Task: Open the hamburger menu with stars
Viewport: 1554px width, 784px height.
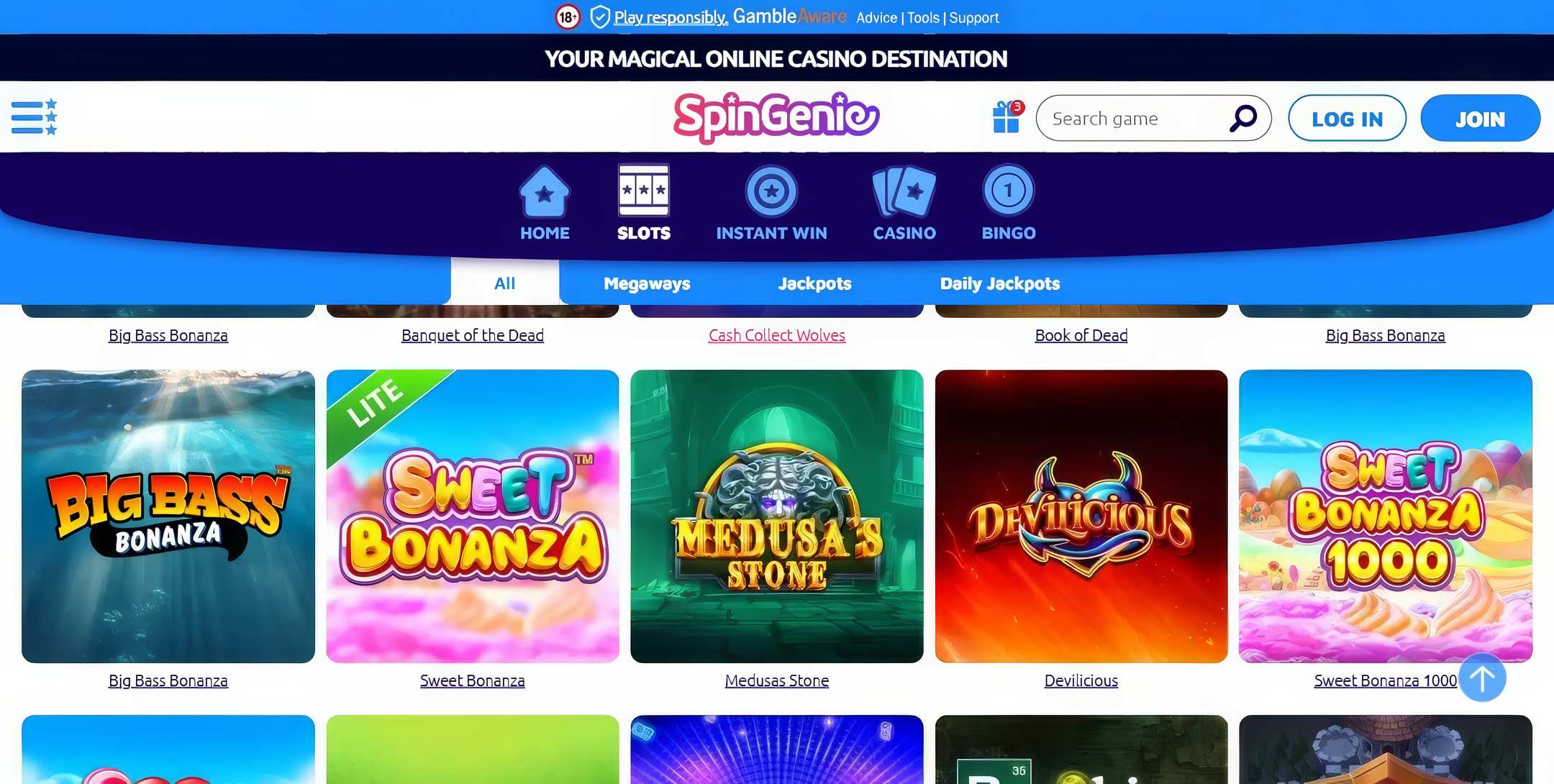Action: pyautogui.click(x=34, y=117)
